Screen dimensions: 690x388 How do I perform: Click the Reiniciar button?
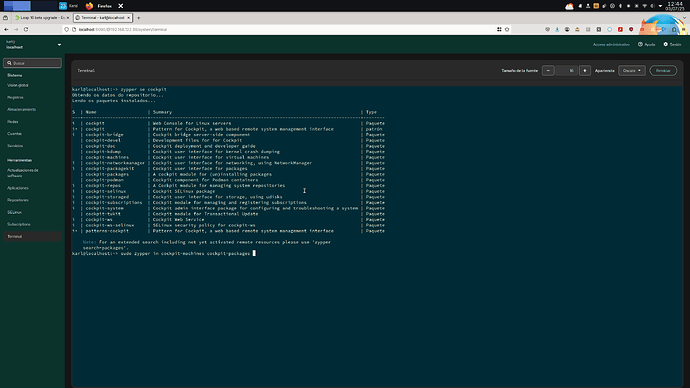coord(663,70)
